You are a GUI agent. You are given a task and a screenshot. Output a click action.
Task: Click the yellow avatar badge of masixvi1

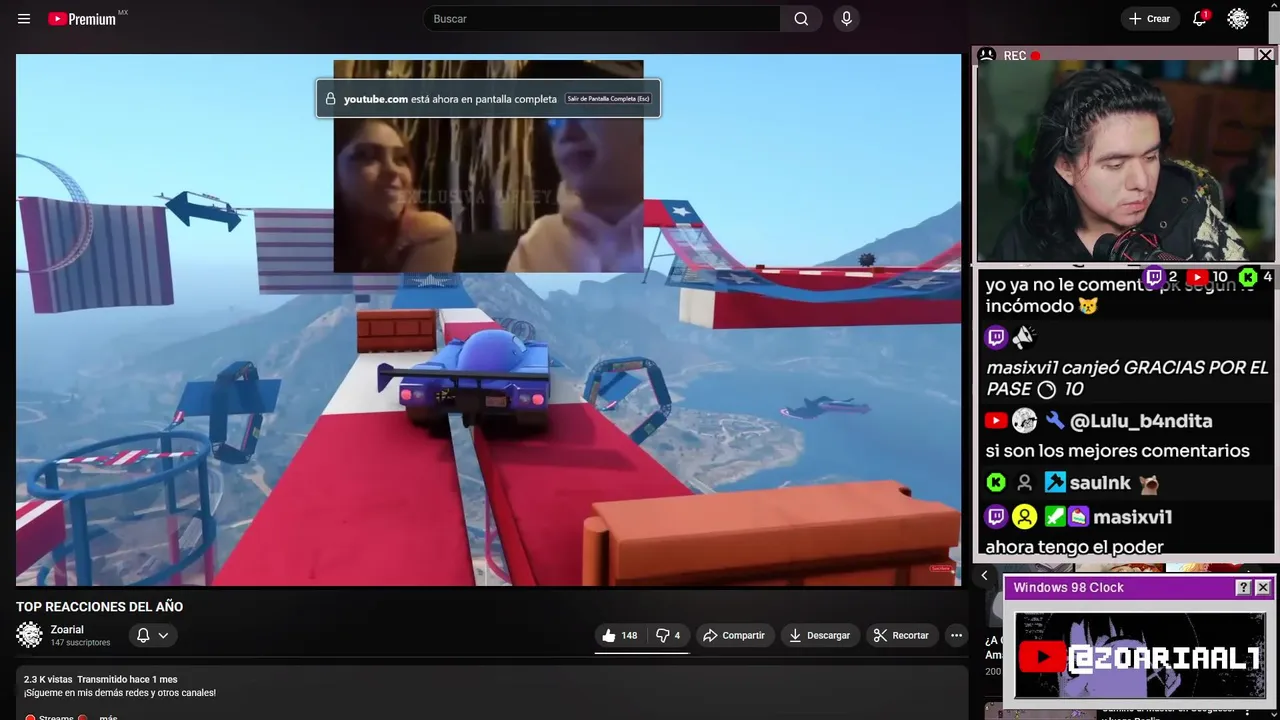pos(1024,517)
